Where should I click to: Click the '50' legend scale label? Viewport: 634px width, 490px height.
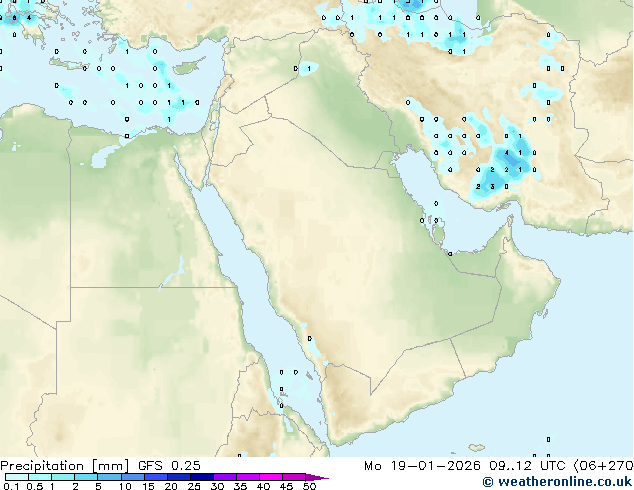[309, 486]
